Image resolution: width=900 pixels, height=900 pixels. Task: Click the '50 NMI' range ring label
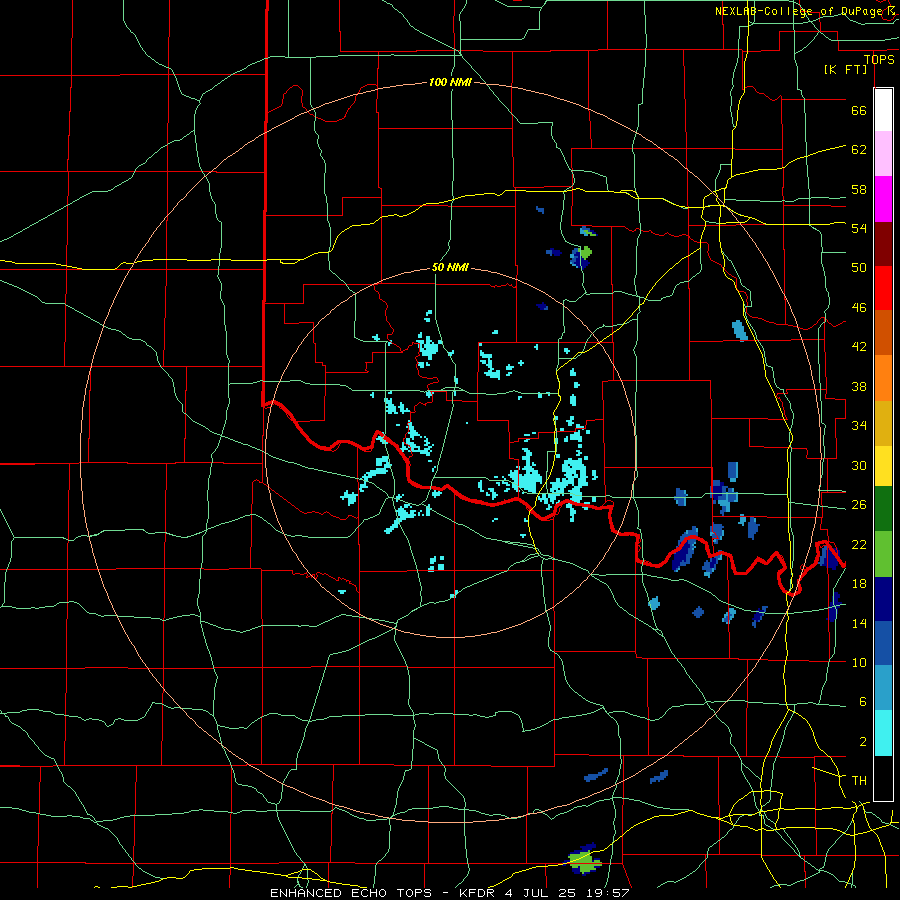[450, 267]
